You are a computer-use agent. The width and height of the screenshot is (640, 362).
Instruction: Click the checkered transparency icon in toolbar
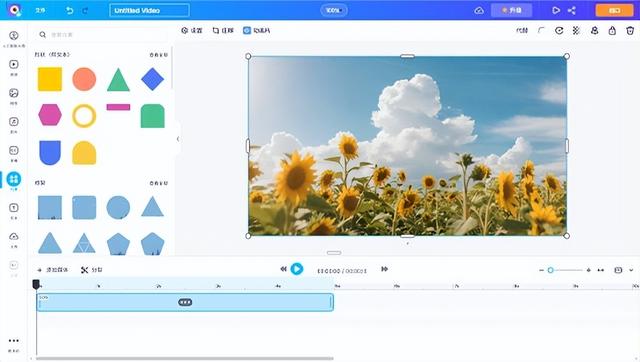(x=576, y=30)
